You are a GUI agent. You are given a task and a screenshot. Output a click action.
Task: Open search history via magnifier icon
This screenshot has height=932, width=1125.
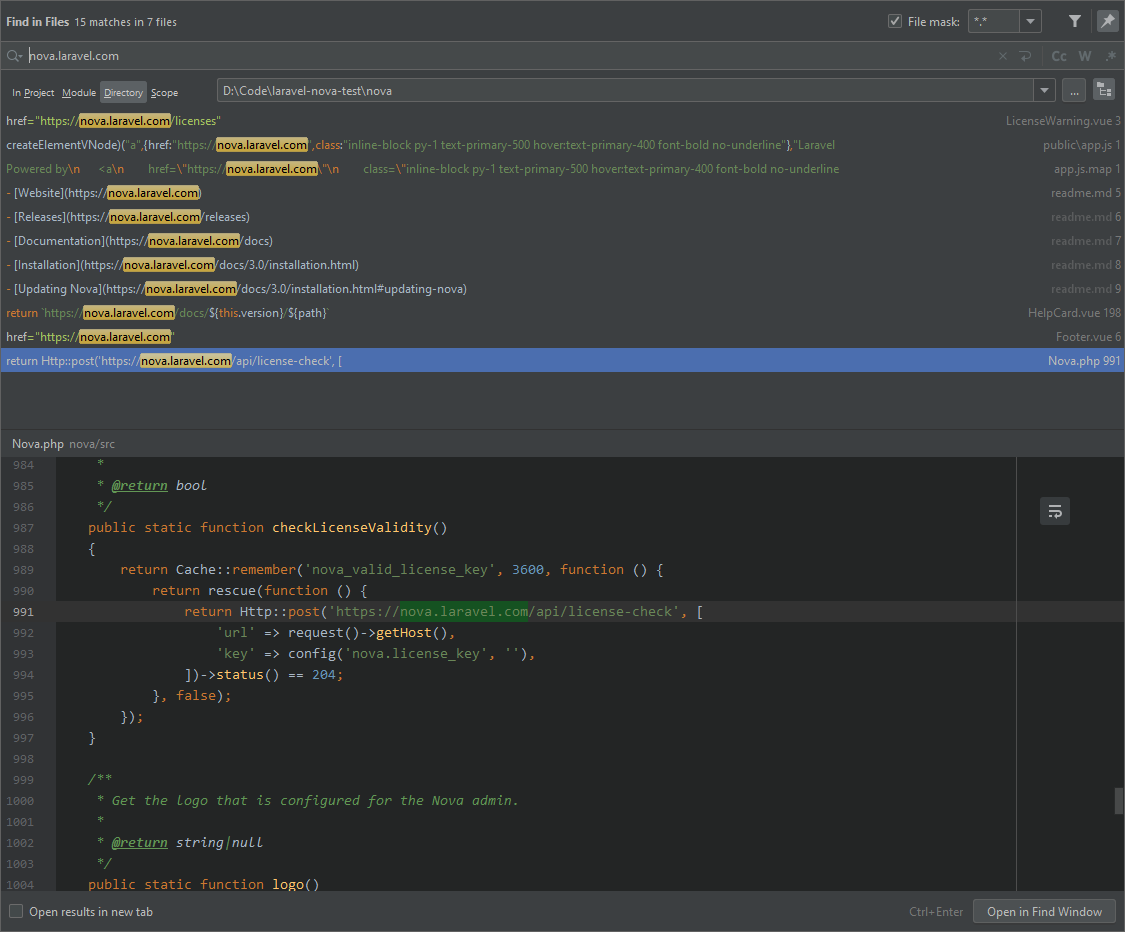click(x=14, y=56)
